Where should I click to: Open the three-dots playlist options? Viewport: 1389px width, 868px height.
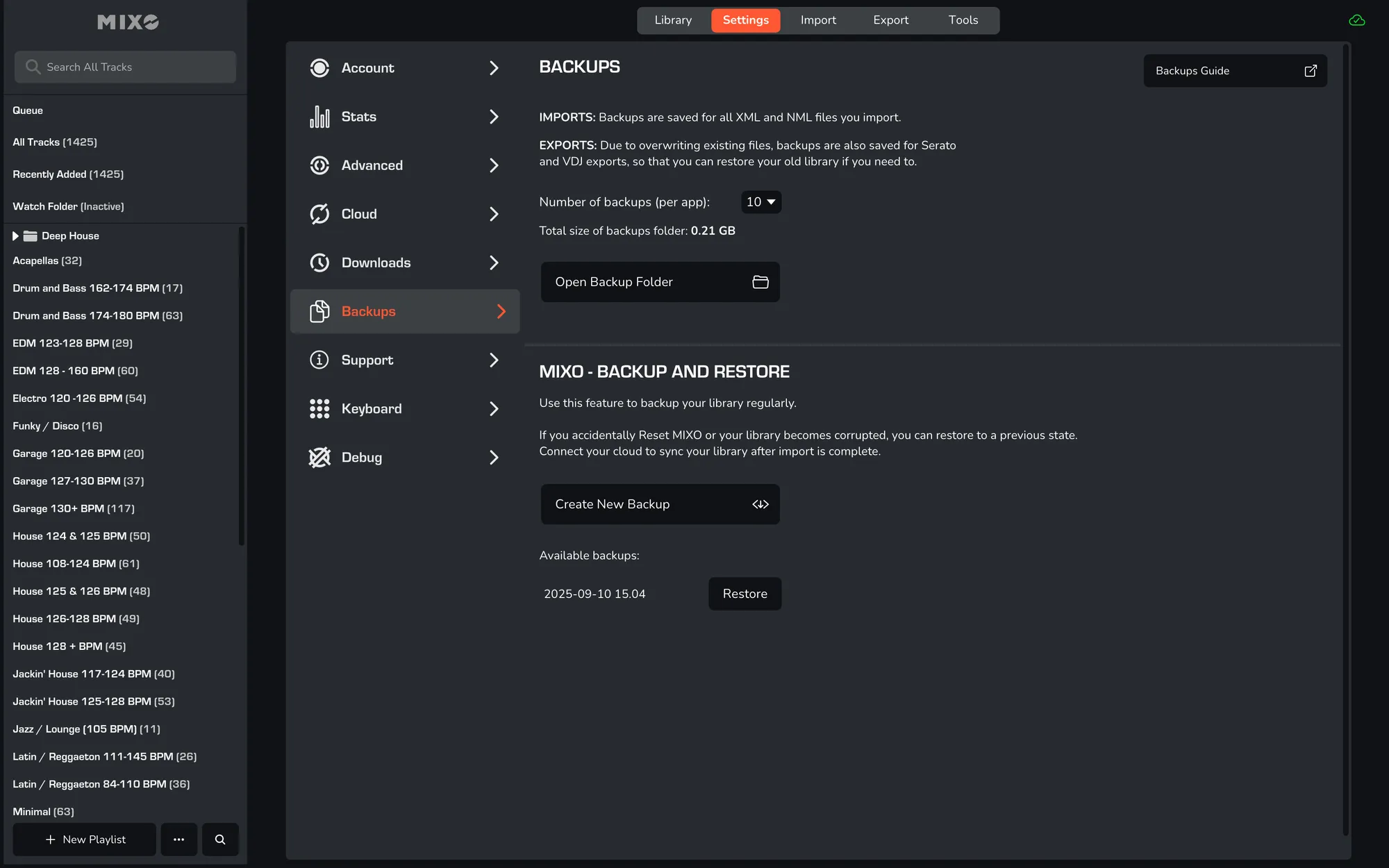[x=179, y=840]
